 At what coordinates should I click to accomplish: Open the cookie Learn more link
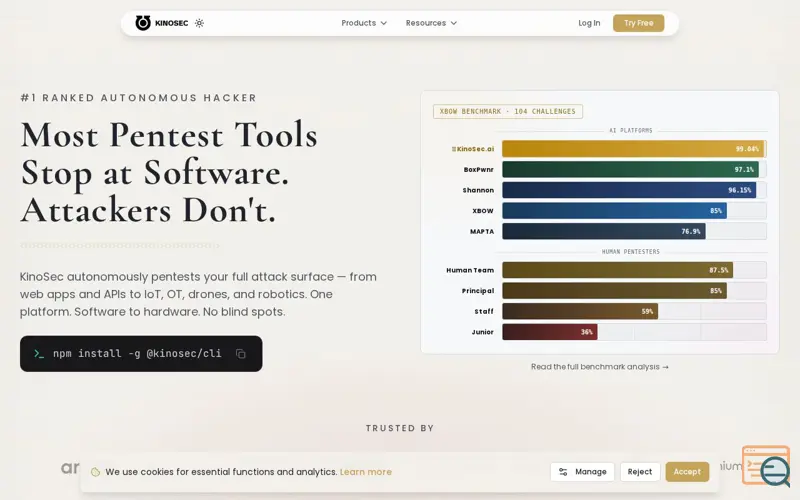click(x=365, y=472)
